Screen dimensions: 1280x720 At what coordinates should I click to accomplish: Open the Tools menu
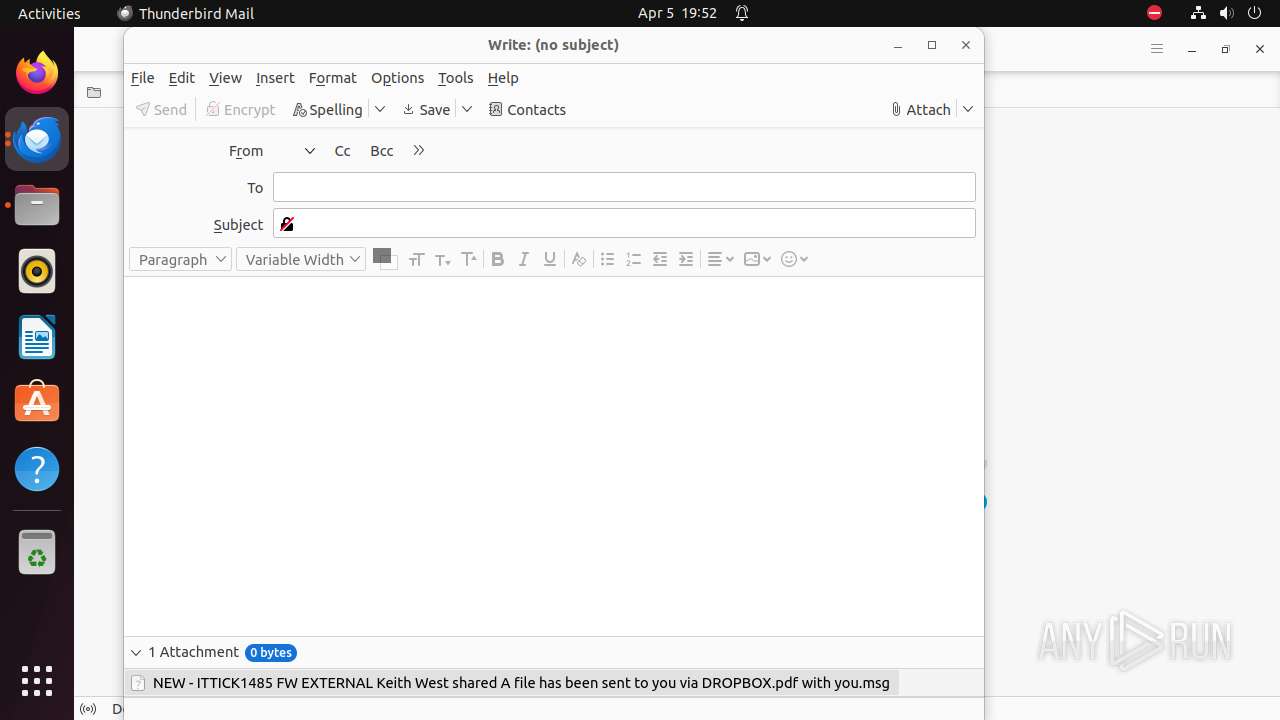455,78
